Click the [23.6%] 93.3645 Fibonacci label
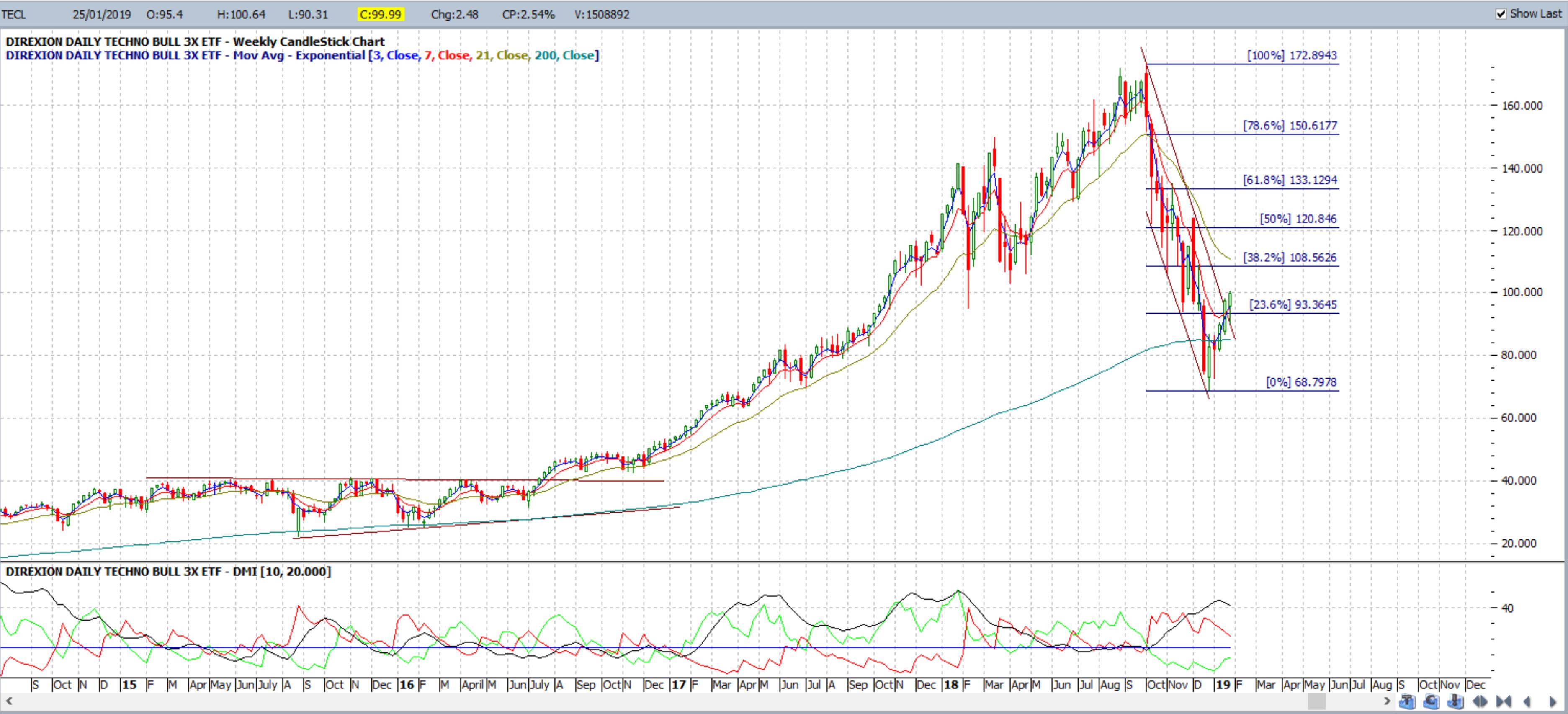1568x714 pixels. pos(1293,305)
